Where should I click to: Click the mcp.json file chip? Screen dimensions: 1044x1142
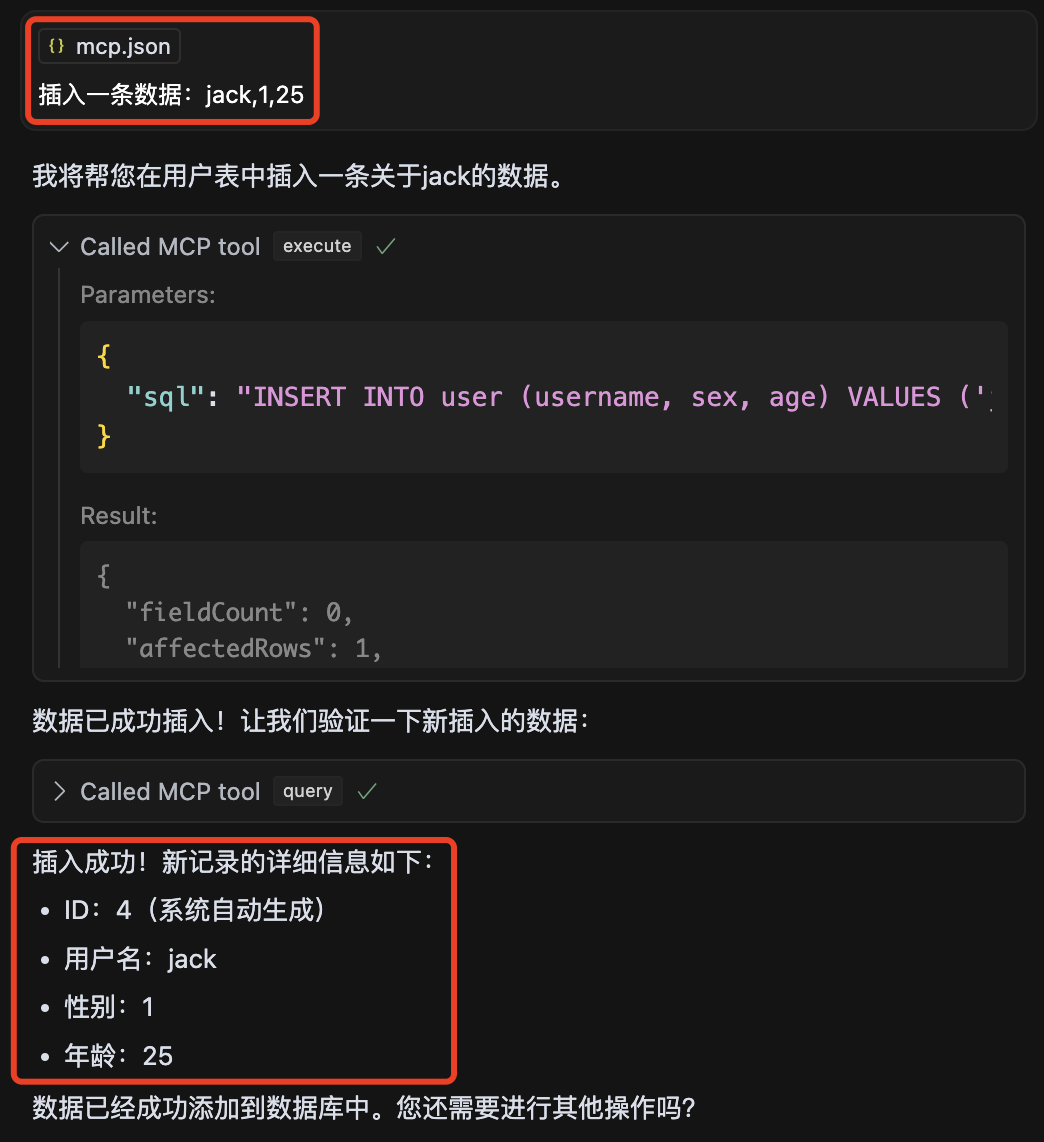pyautogui.click(x=109, y=47)
